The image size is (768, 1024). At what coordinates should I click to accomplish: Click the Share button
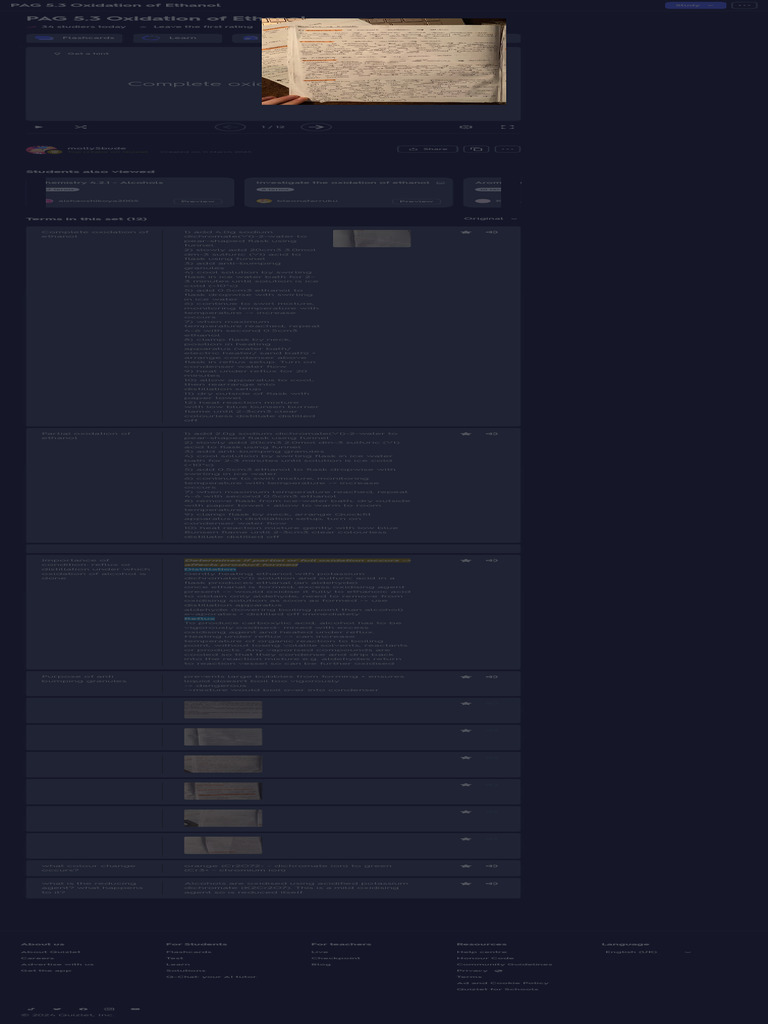(x=429, y=149)
